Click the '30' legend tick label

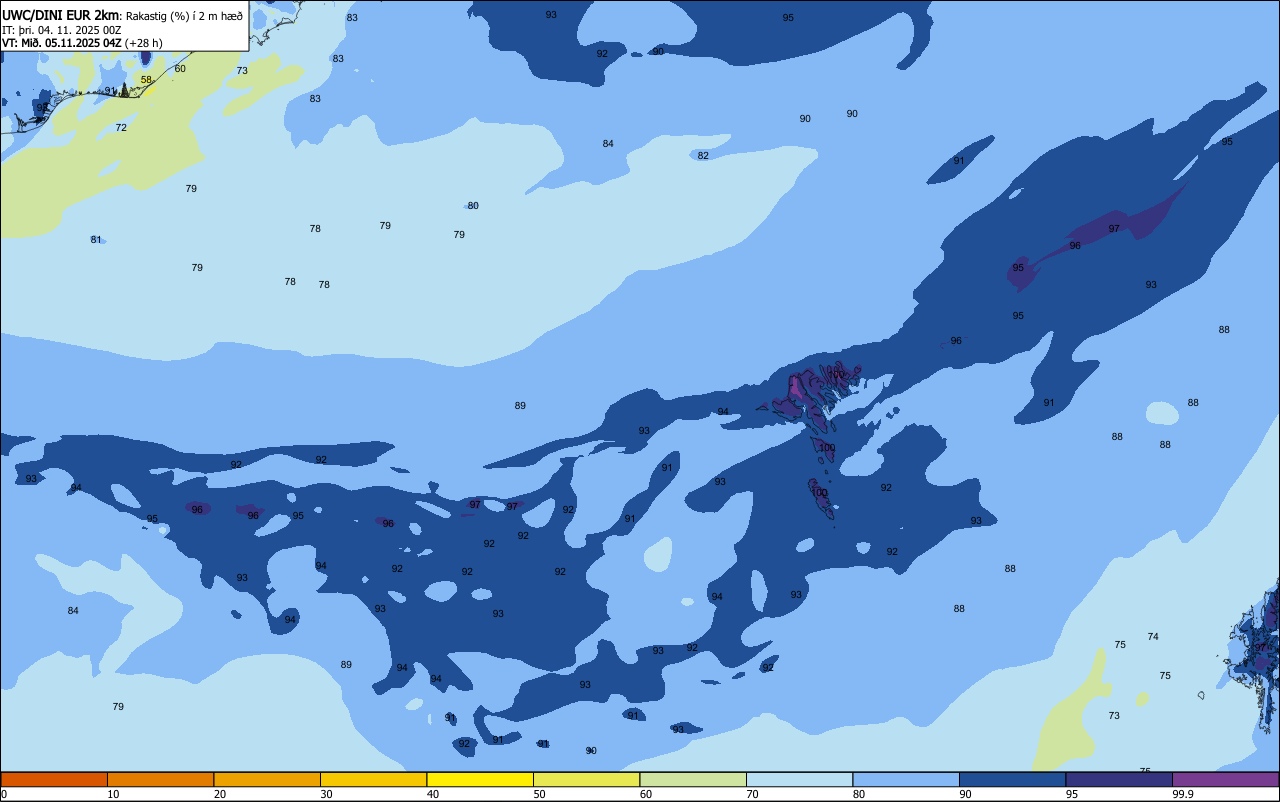[326, 794]
